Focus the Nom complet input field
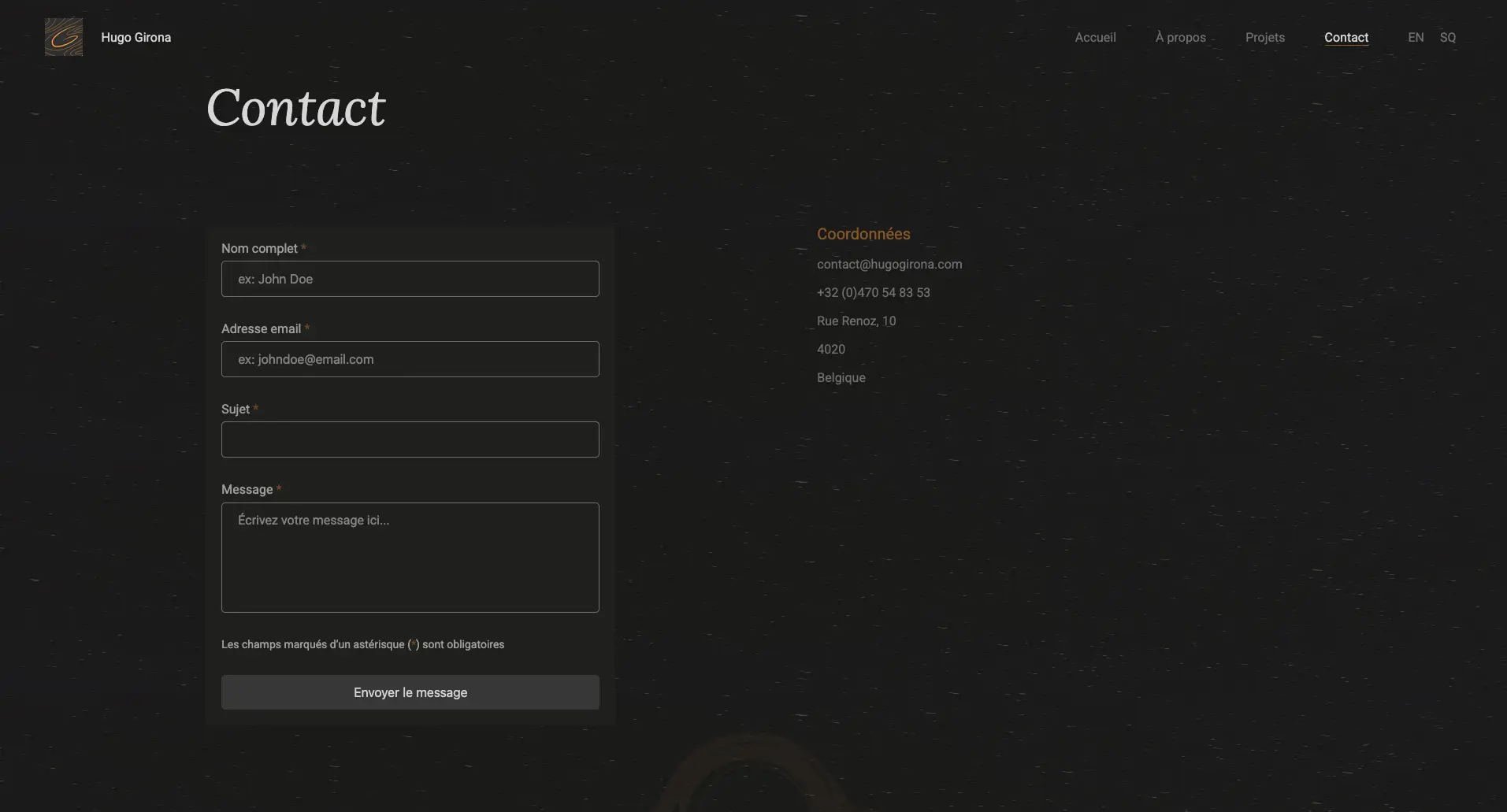The height and width of the screenshot is (812, 1507). (410, 279)
